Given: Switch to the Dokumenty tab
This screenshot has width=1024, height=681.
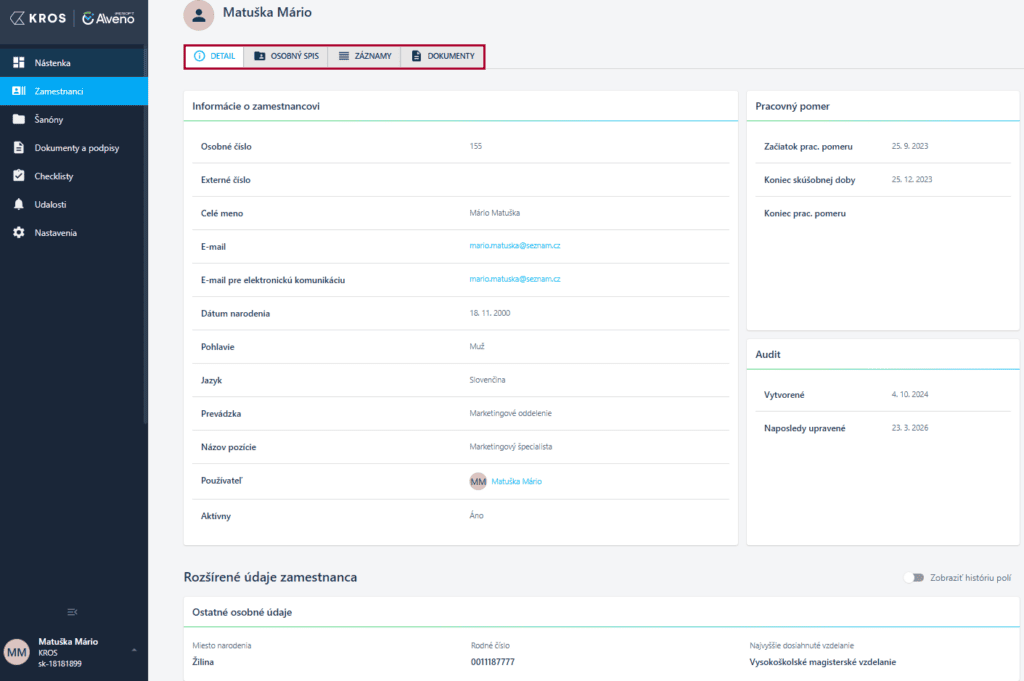Looking at the screenshot, I should [x=442, y=56].
